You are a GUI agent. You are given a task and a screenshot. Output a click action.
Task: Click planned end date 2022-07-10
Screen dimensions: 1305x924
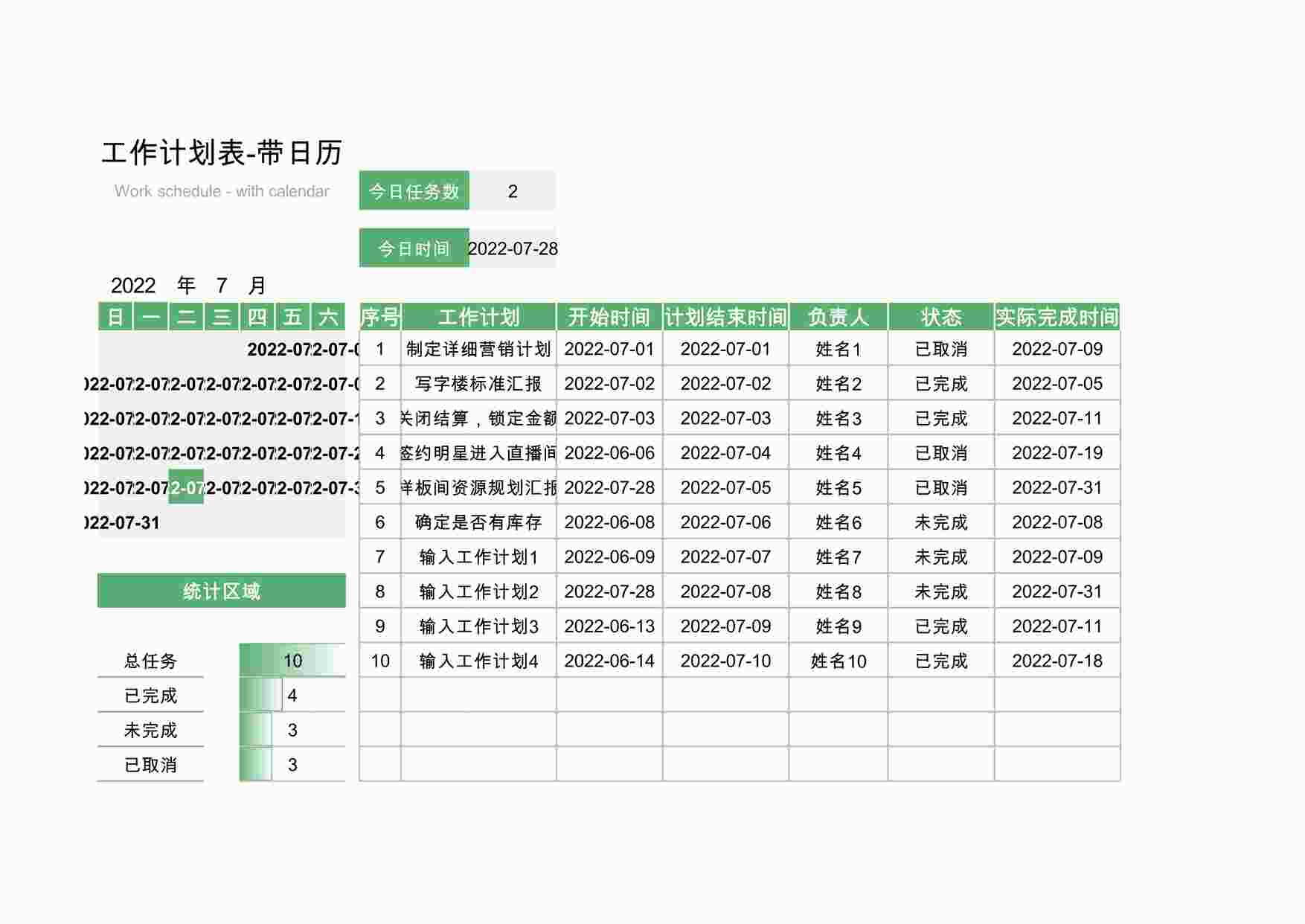(x=725, y=661)
